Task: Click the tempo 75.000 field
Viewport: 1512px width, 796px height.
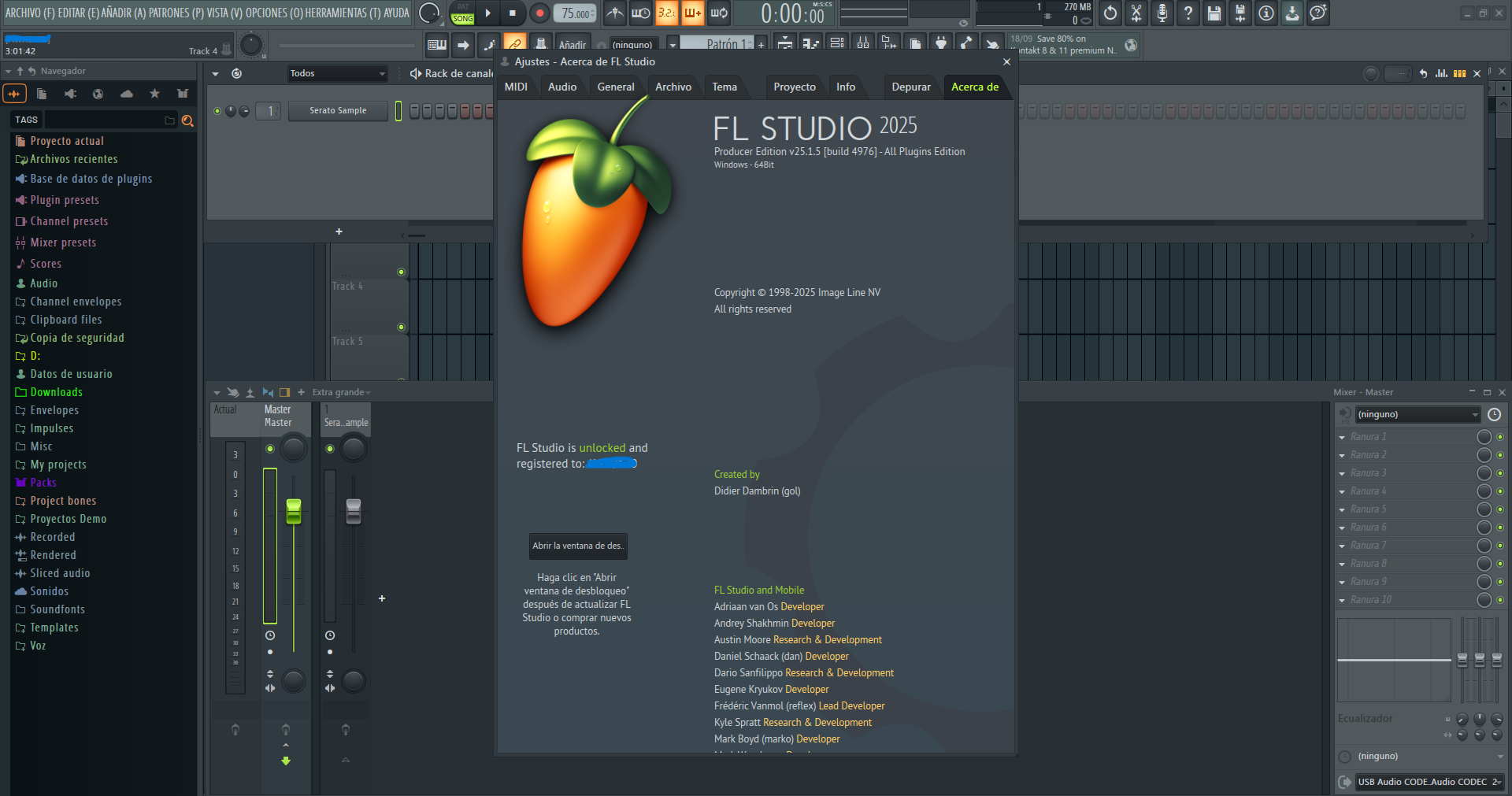Action: click(x=576, y=13)
